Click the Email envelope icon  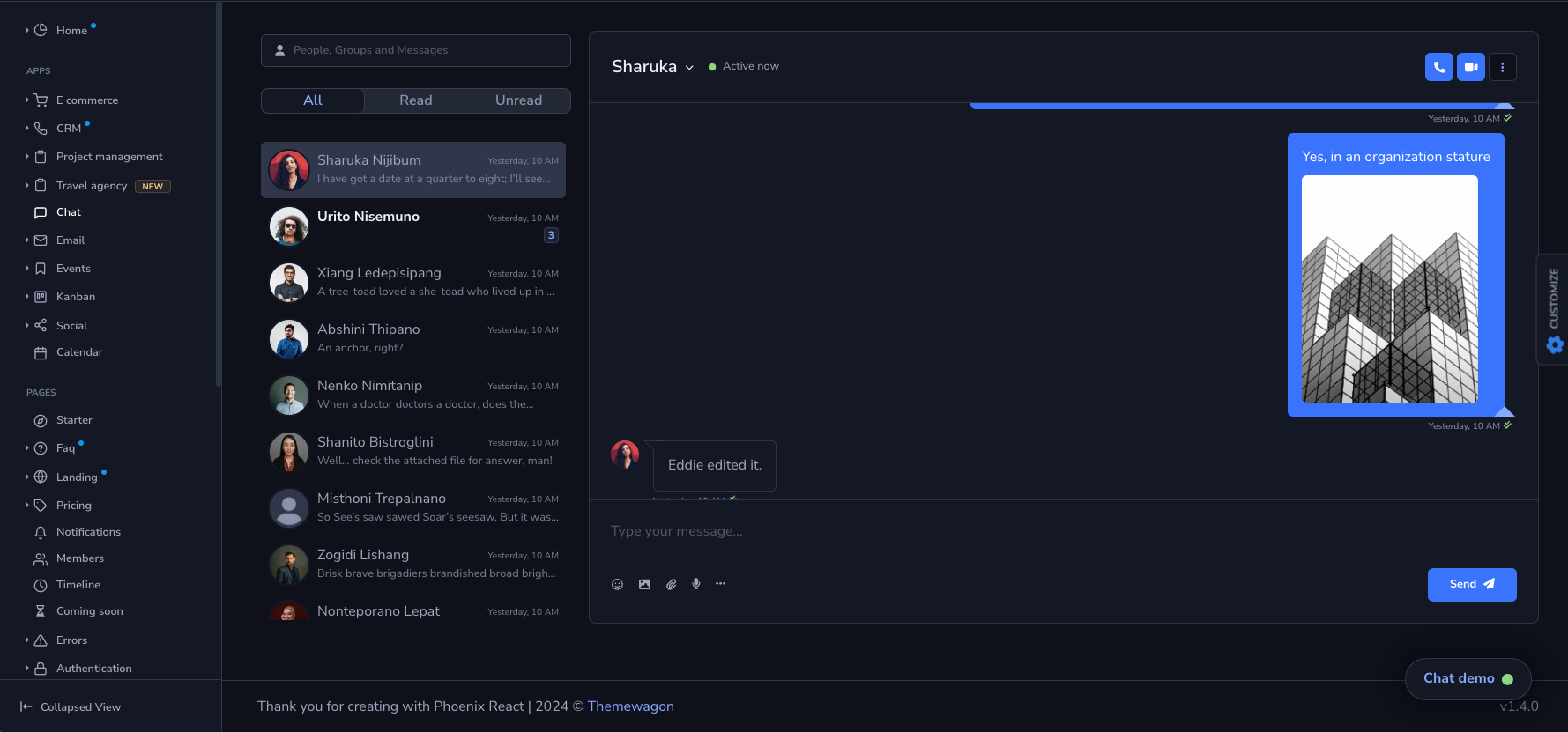pos(41,240)
